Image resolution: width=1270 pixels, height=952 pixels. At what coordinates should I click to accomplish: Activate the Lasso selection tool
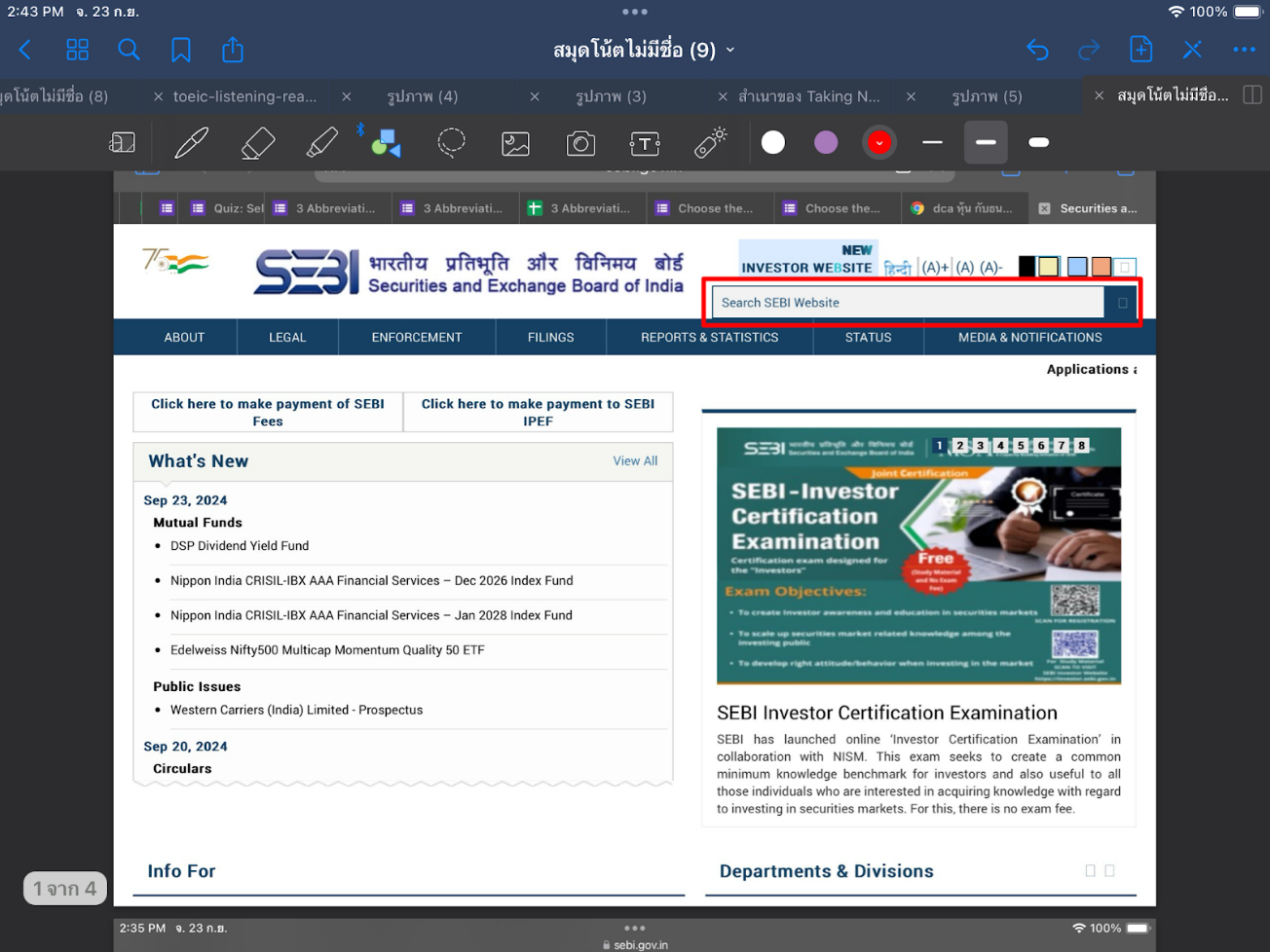pos(451,143)
